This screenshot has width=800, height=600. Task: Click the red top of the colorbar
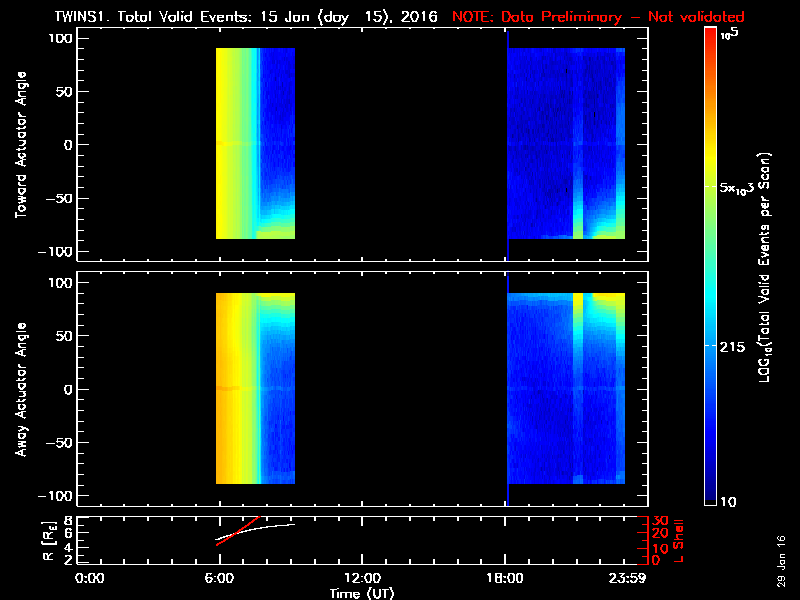click(x=710, y=34)
